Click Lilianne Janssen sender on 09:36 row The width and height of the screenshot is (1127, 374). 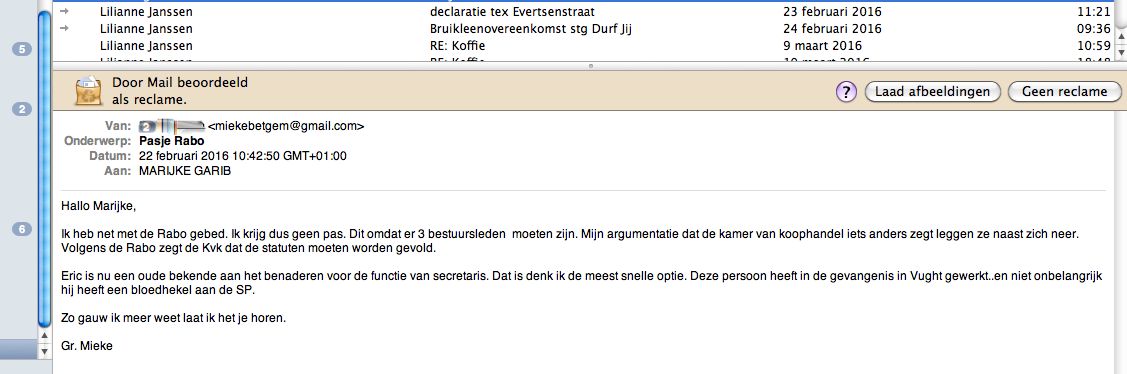tap(147, 29)
